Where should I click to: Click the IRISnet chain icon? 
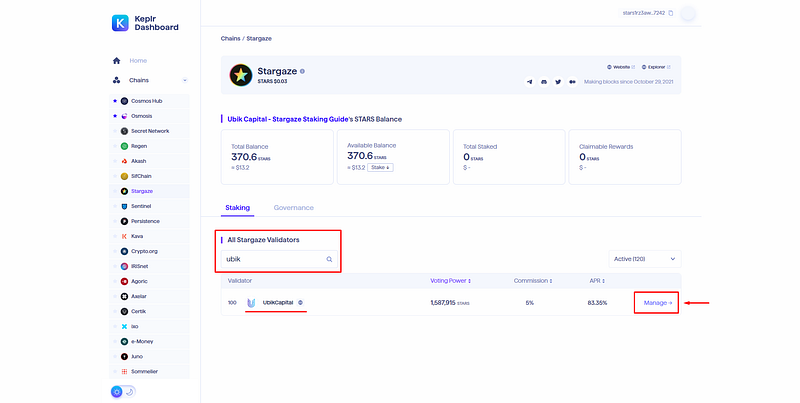[124, 266]
